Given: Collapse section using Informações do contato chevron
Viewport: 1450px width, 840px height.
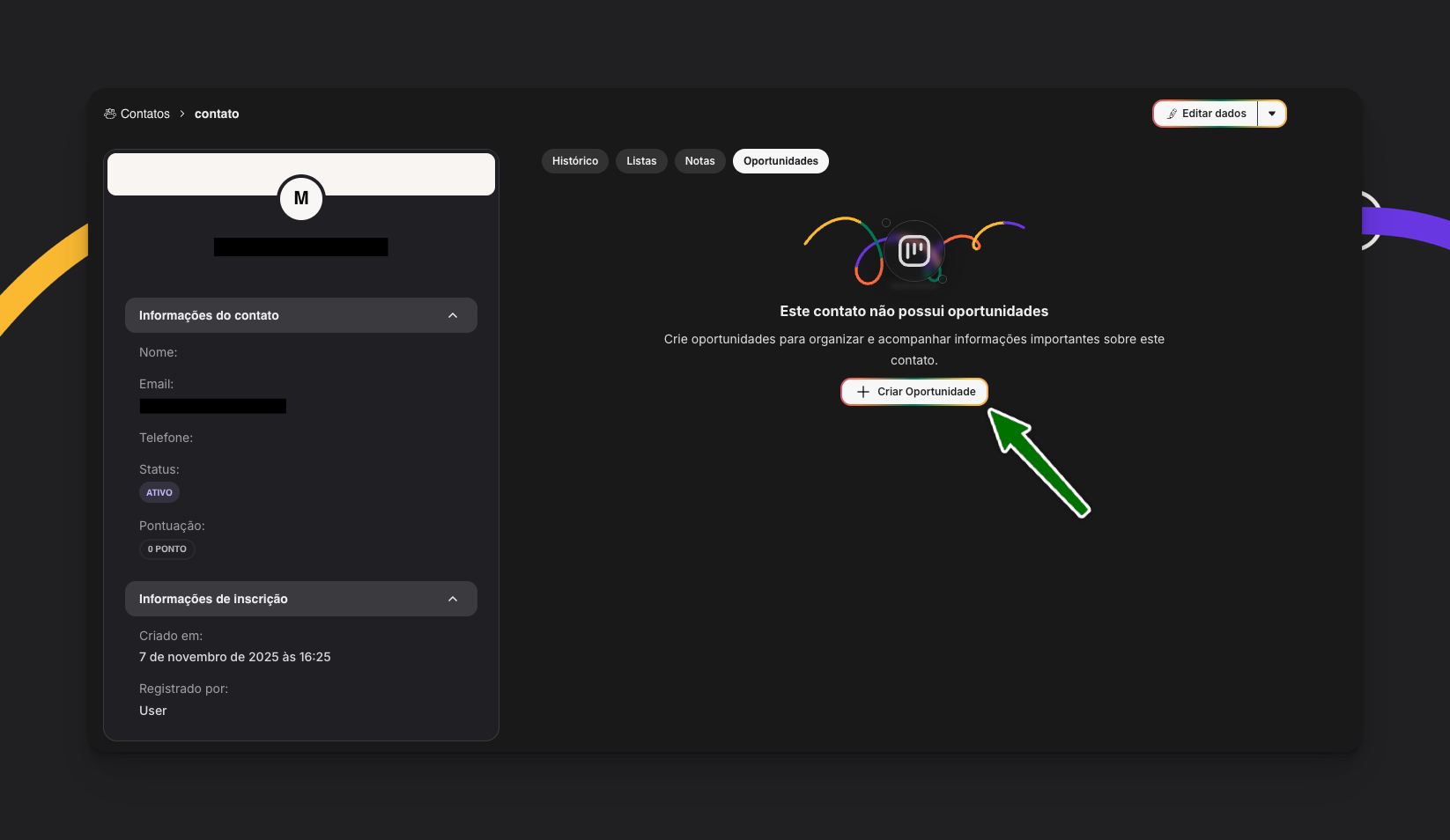Looking at the screenshot, I should pyautogui.click(x=453, y=315).
